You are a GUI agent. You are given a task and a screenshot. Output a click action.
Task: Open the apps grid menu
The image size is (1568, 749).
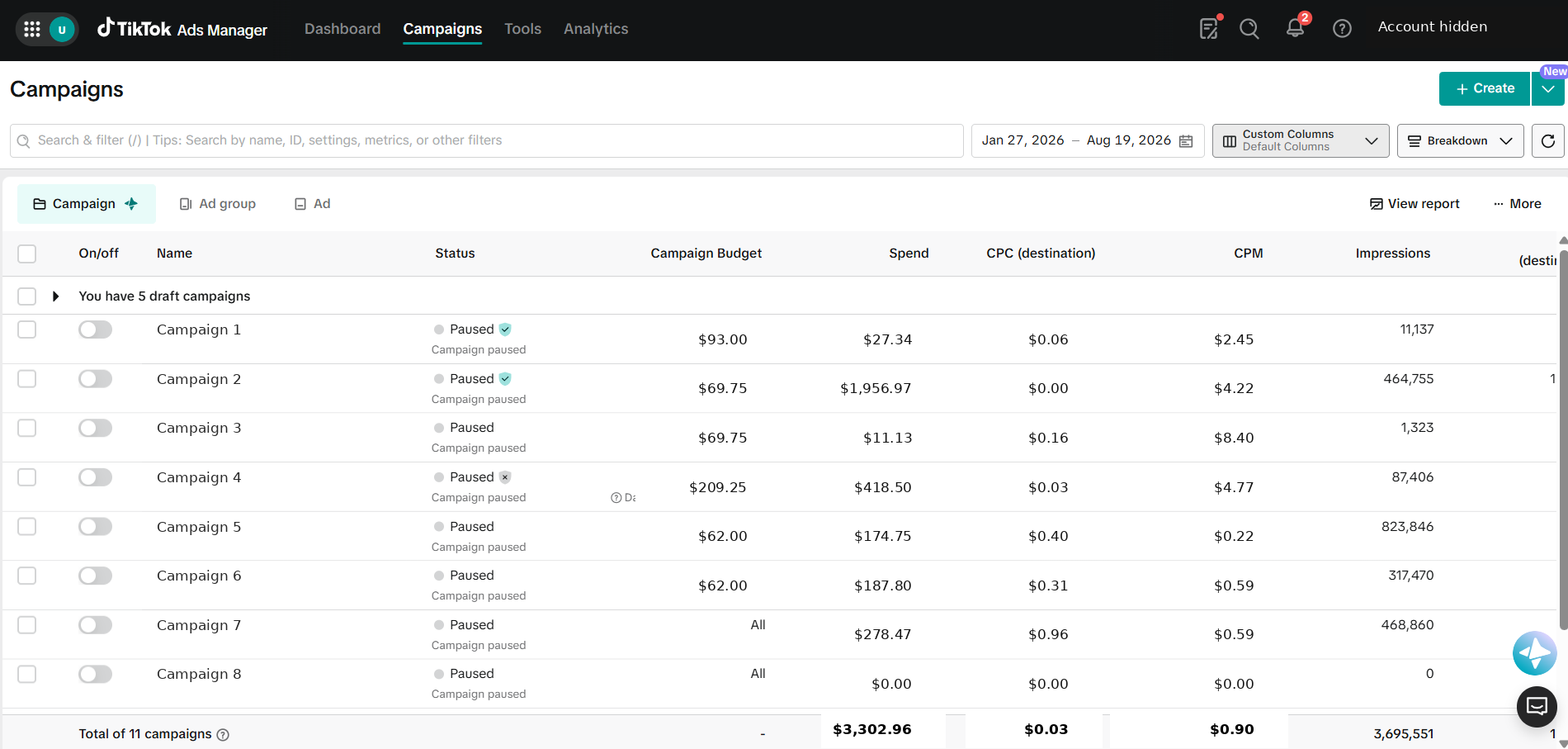pos(32,30)
